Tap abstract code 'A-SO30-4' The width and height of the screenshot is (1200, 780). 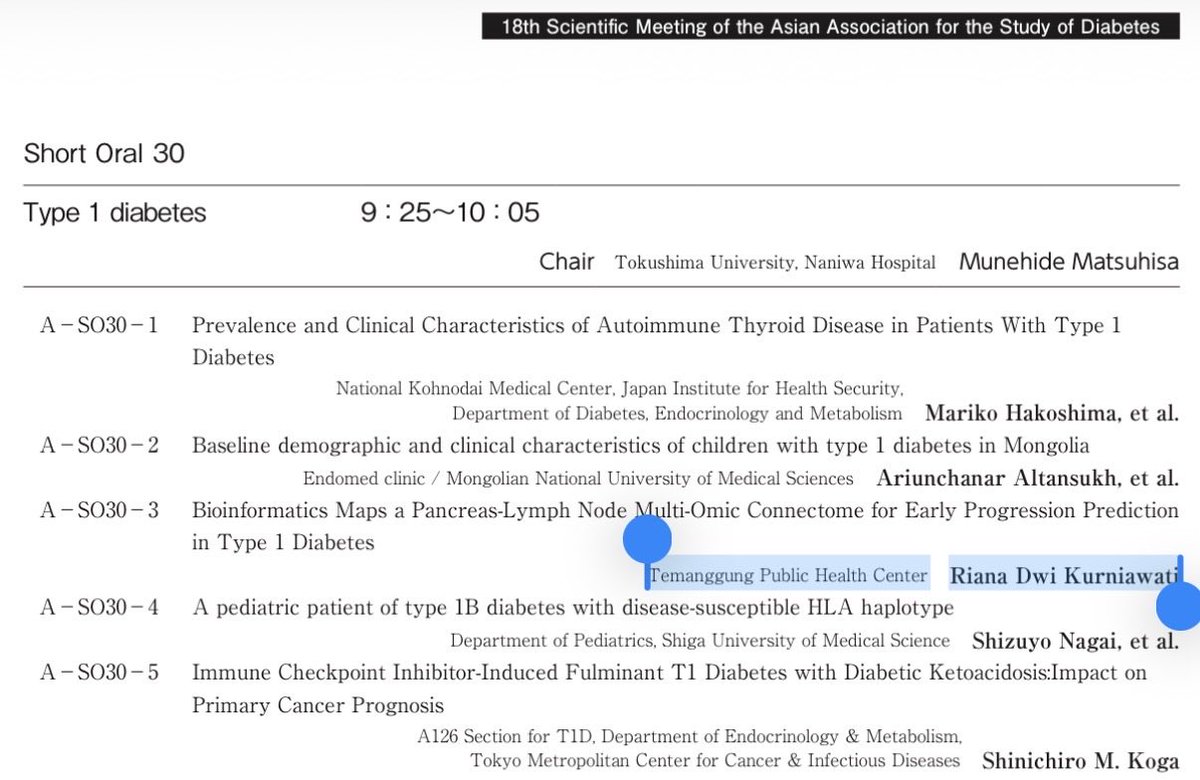tap(99, 608)
